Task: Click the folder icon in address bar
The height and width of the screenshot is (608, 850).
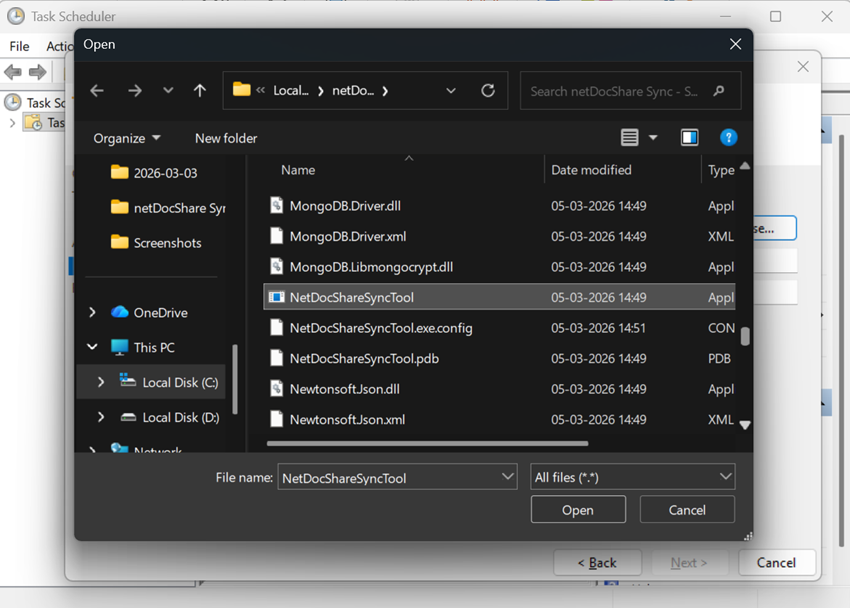Action: tap(241, 89)
